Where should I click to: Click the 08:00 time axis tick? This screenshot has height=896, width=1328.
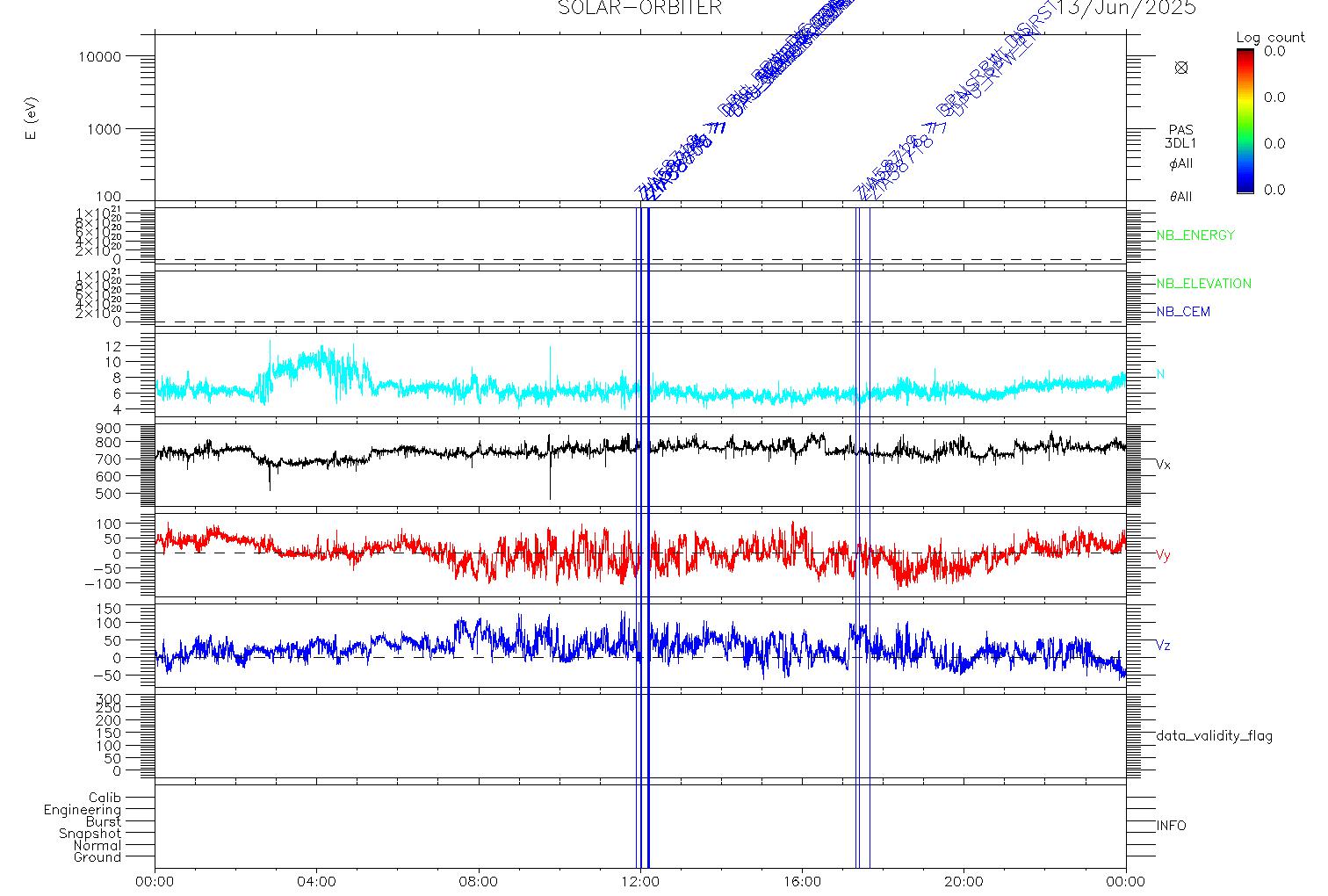pyautogui.click(x=479, y=882)
